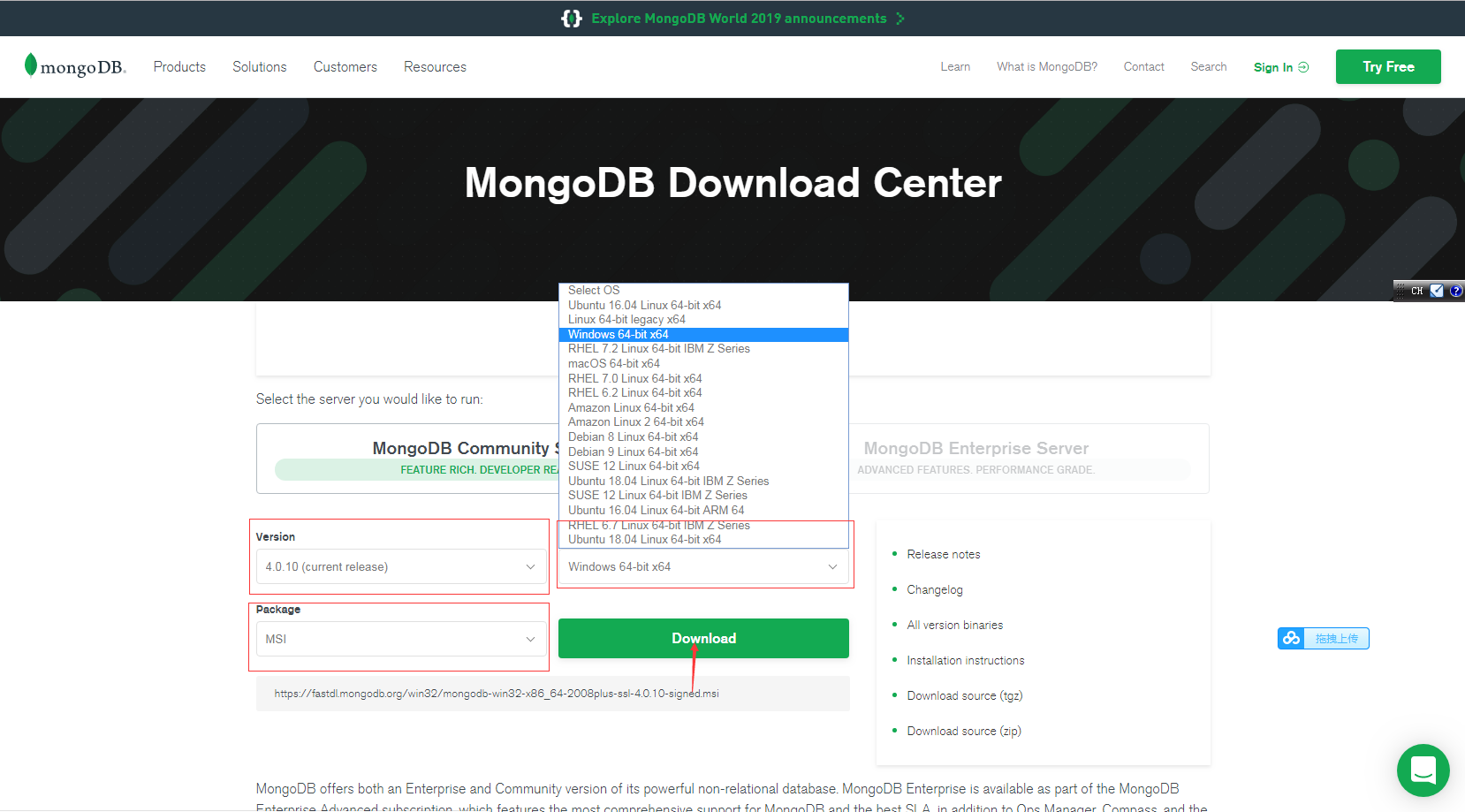
Task: Select macOS 64-bit x64 from OS list
Action: tap(614, 363)
